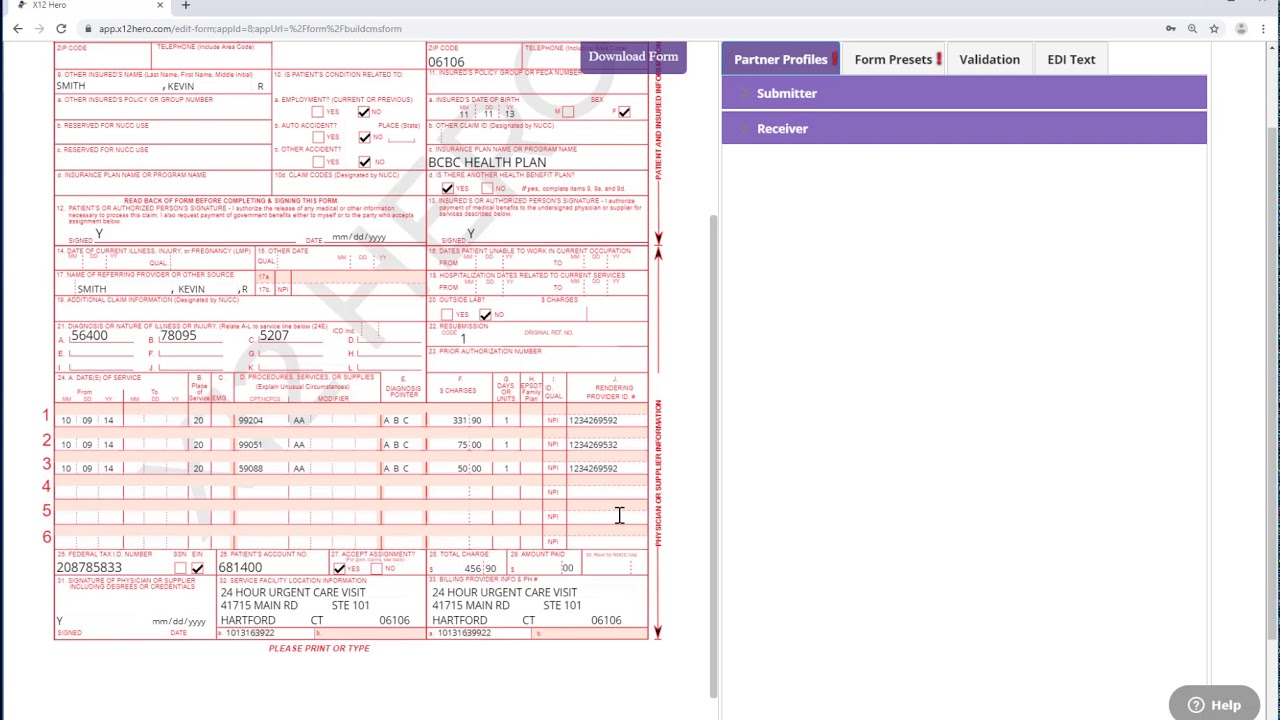Open the Help chat widget

click(x=1214, y=705)
